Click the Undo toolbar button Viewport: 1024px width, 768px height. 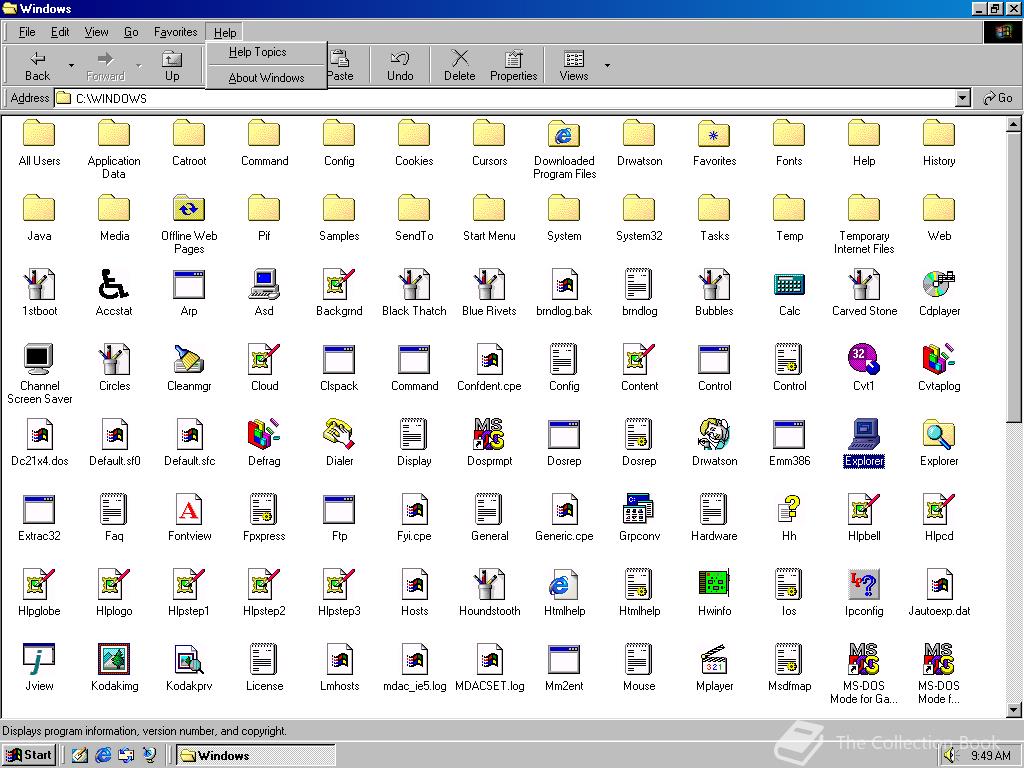pos(400,65)
